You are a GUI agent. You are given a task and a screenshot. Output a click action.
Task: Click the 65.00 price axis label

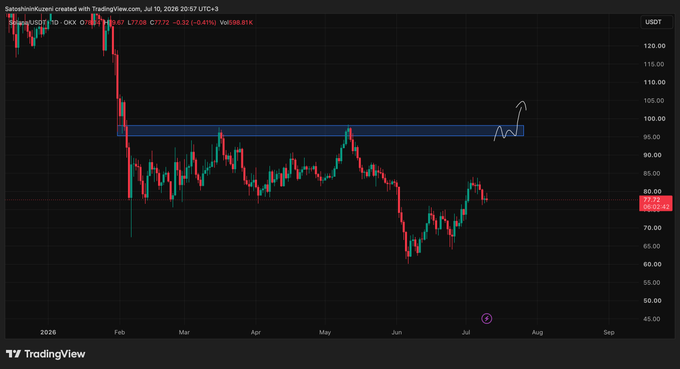point(653,246)
